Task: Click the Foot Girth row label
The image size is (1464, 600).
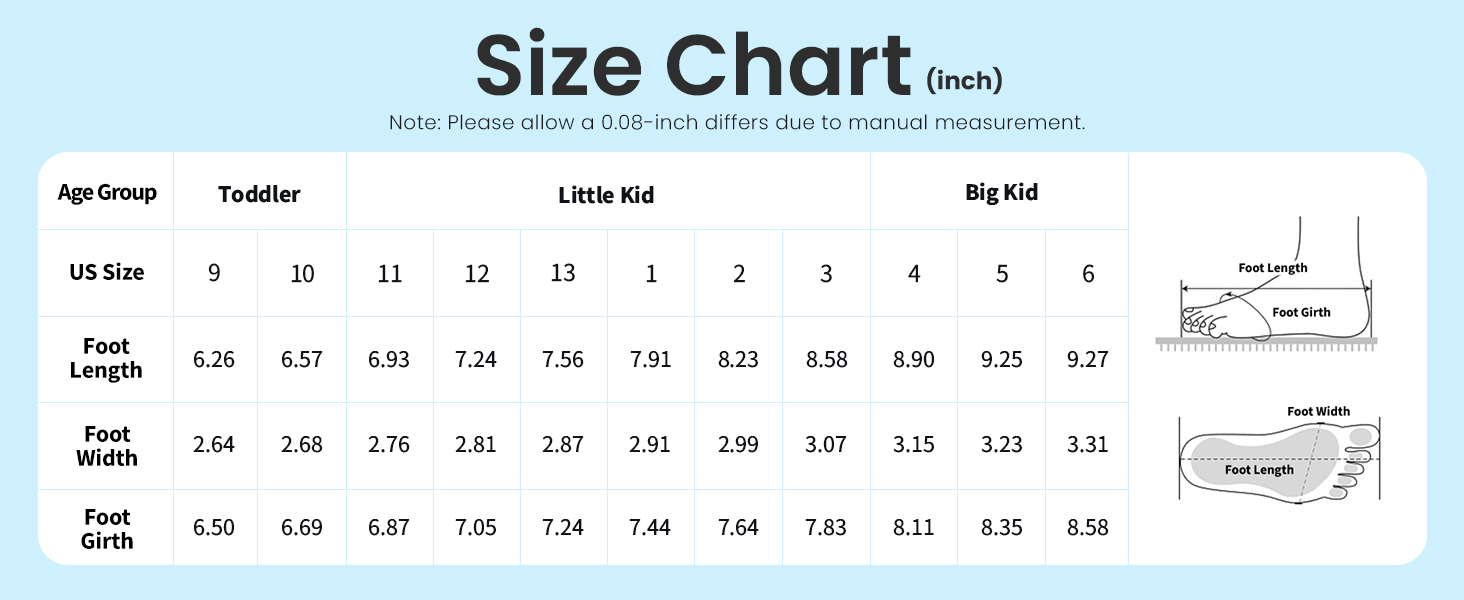Action: pyautogui.click(x=107, y=529)
